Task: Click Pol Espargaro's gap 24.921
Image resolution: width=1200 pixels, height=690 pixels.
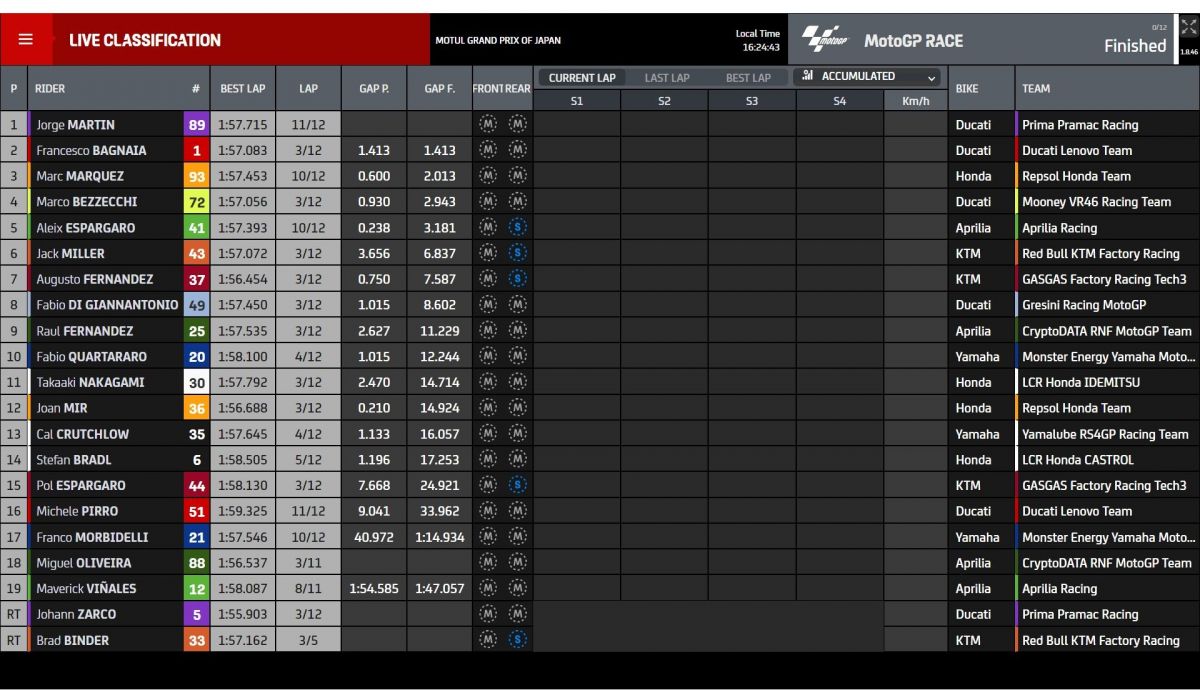Action: pyautogui.click(x=440, y=485)
